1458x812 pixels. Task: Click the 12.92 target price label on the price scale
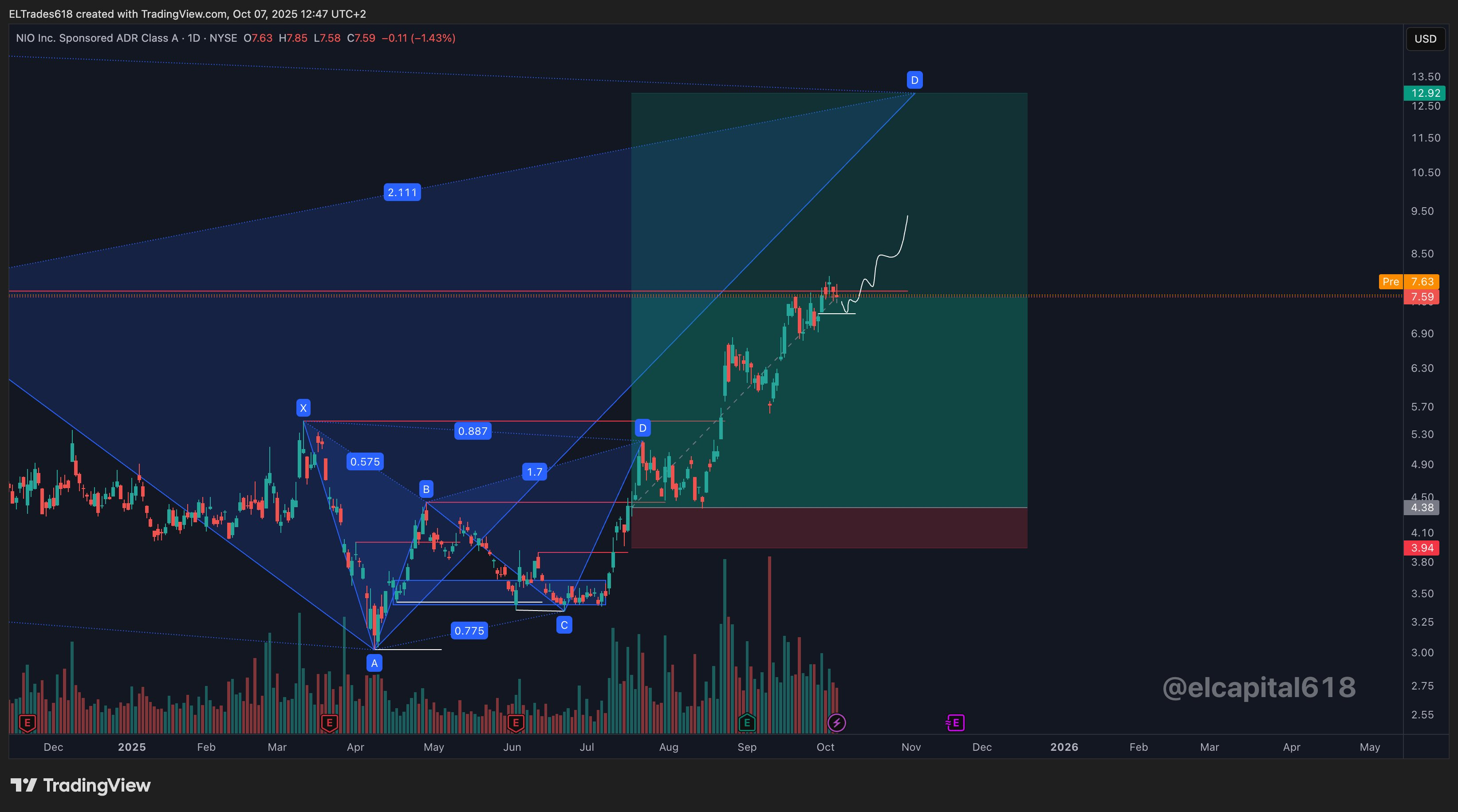pyautogui.click(x=1425, y=93)
